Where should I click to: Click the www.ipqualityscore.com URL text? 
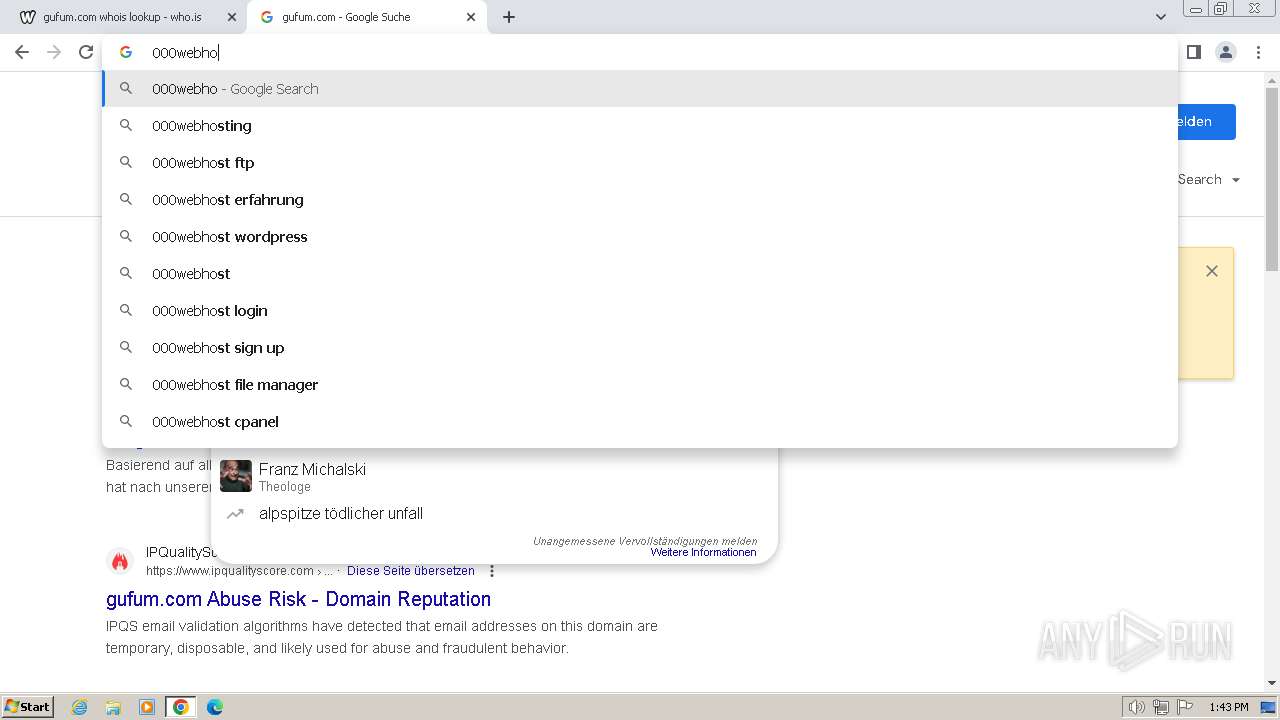(230, 571)
